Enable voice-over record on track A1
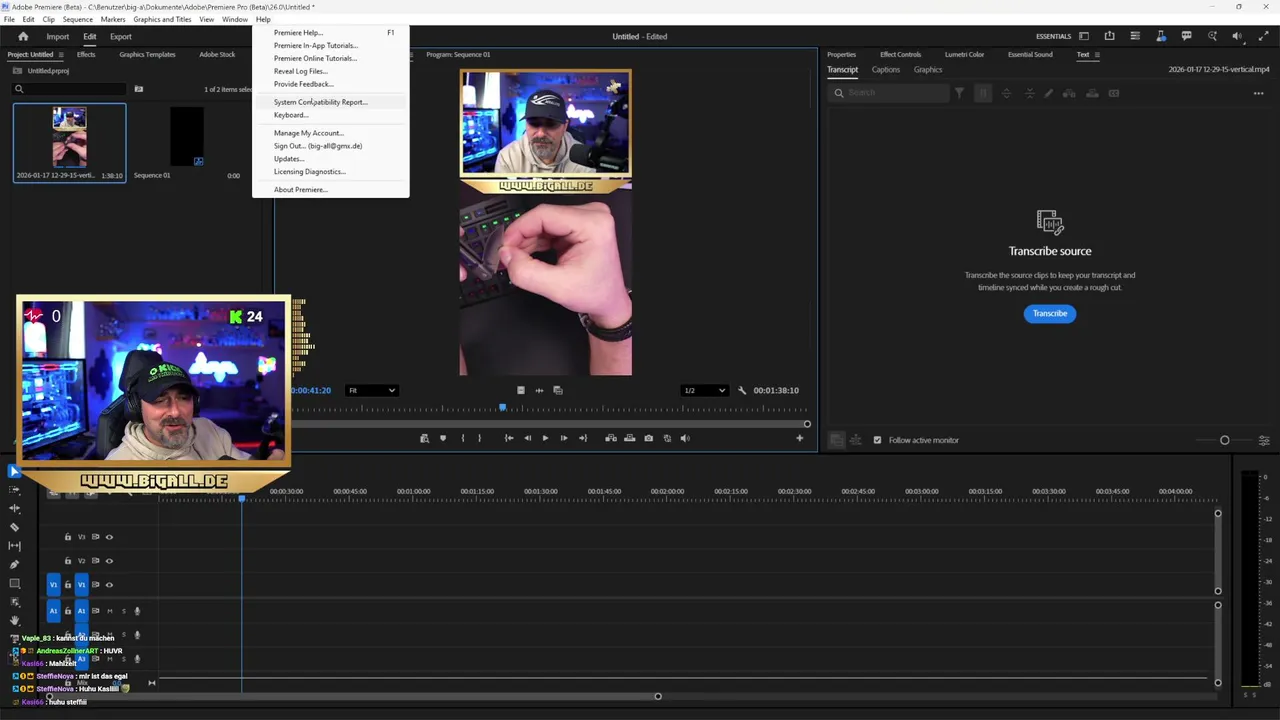Viewport: 1280px width, 720px height. (x=137, y=611)
